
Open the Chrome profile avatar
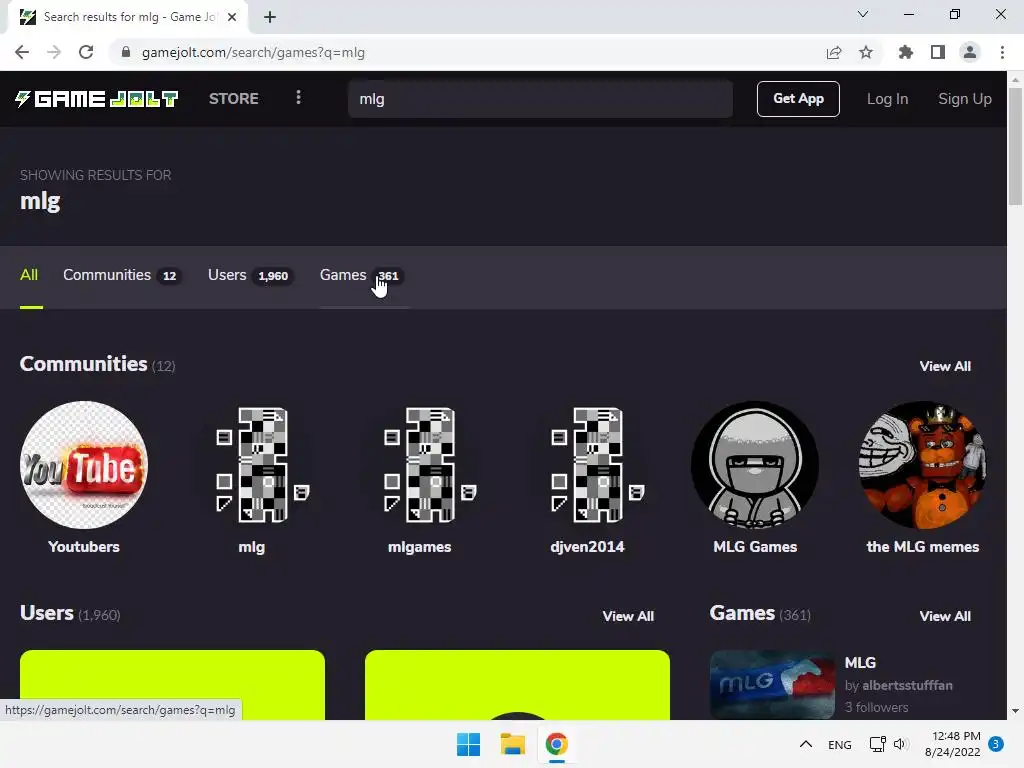click(970, 52)
